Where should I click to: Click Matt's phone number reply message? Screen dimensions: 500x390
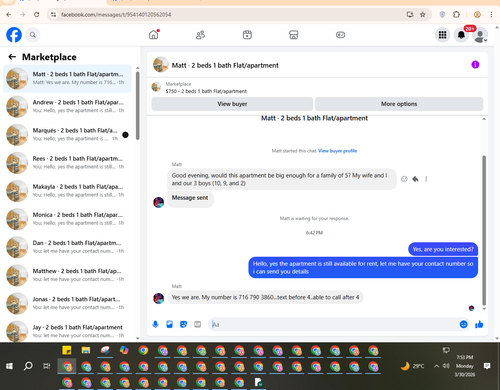(x=265, y=297)
